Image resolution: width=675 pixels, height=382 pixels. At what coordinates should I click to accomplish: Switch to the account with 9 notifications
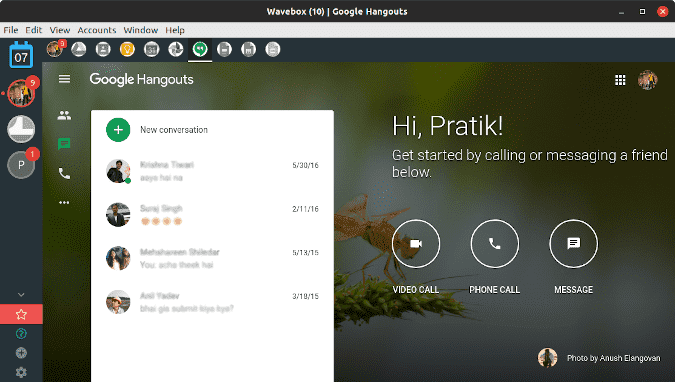click(21, 93)
